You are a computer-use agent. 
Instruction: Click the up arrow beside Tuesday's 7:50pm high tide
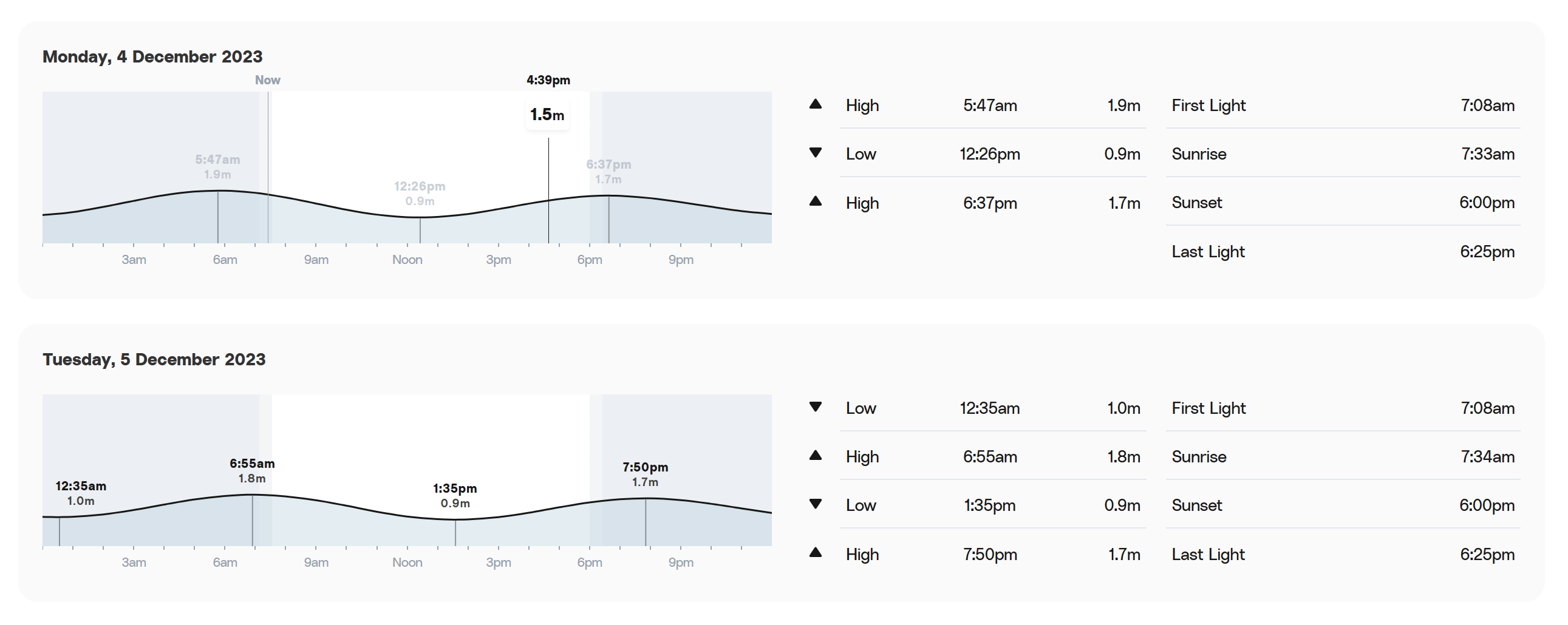(816, 553)
